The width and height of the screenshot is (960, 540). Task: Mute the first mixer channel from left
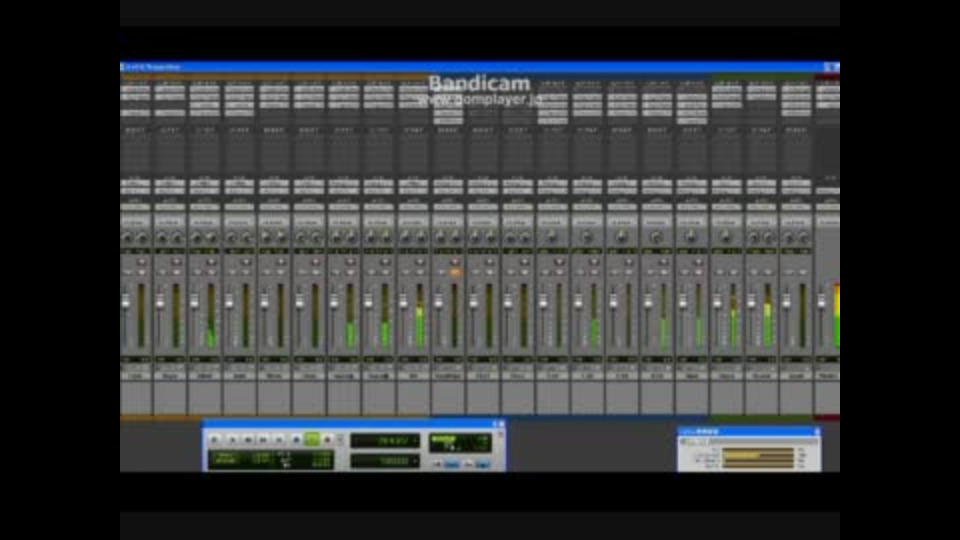point(141,272)
